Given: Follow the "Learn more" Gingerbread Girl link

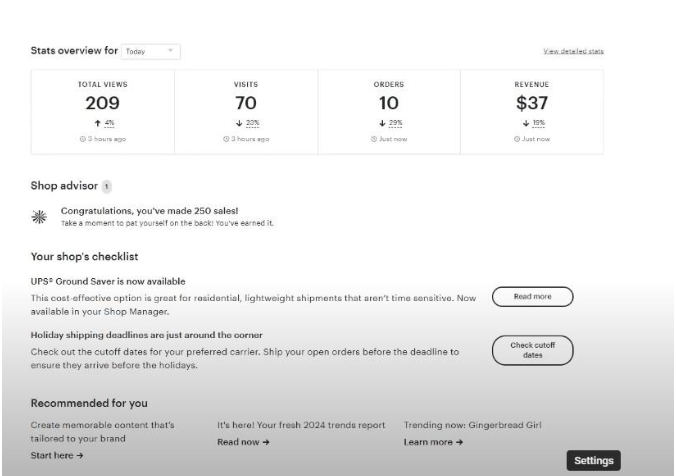Looking at the screenshot, I should (x=431, y=441).
